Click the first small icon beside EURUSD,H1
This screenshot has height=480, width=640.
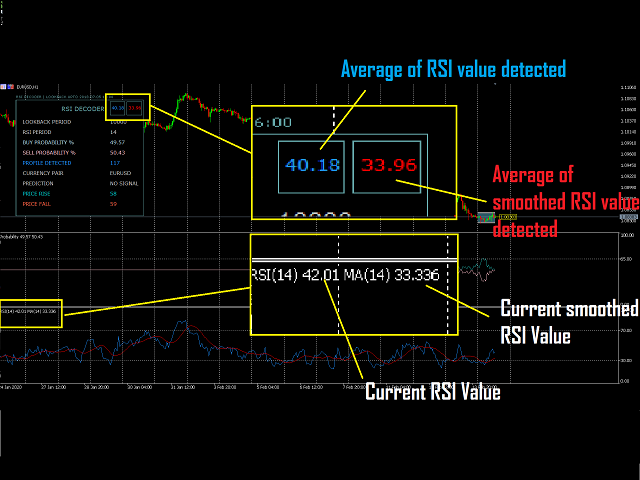click(x=3, y=87)
